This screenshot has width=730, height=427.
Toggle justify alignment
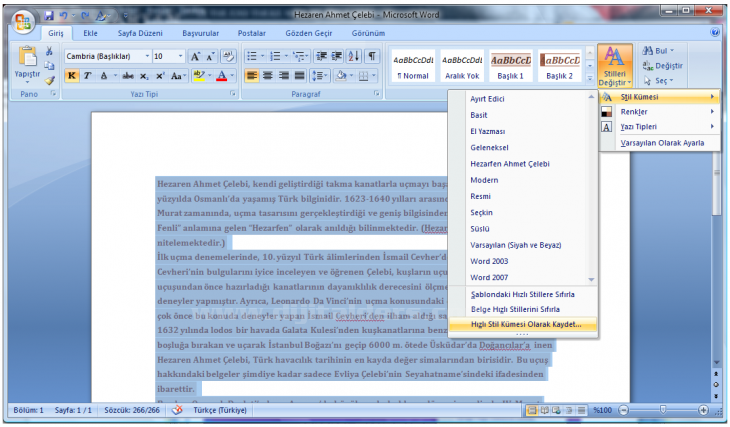pyautogui.click(x=299, y=75)
